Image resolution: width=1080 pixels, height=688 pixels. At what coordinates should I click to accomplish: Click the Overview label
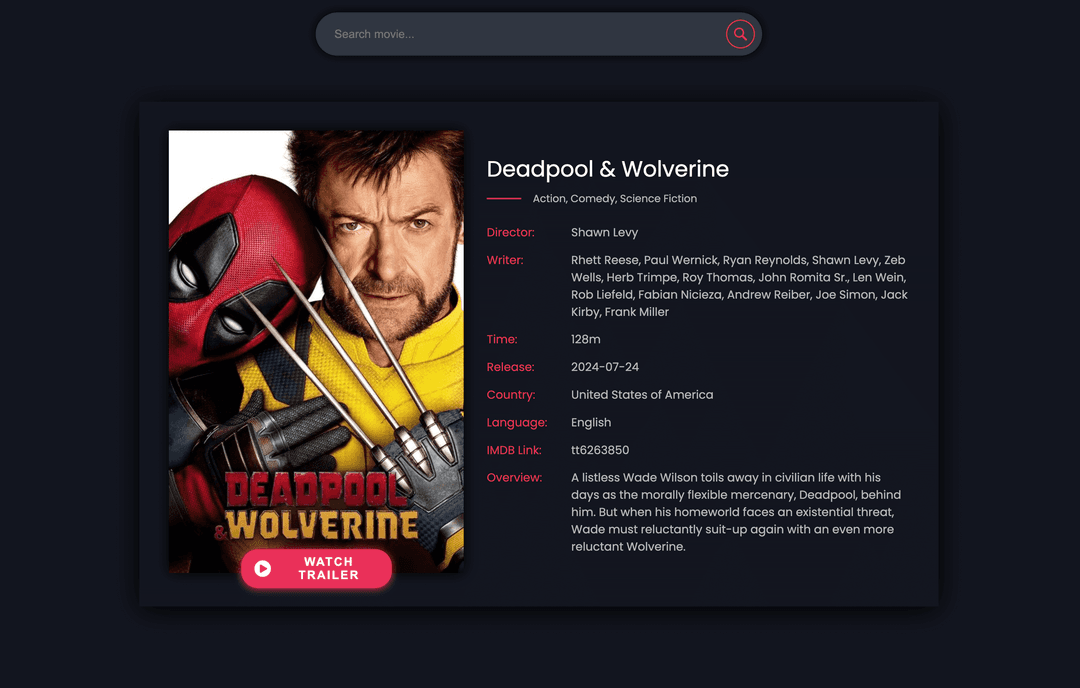[x=514, y=478]
